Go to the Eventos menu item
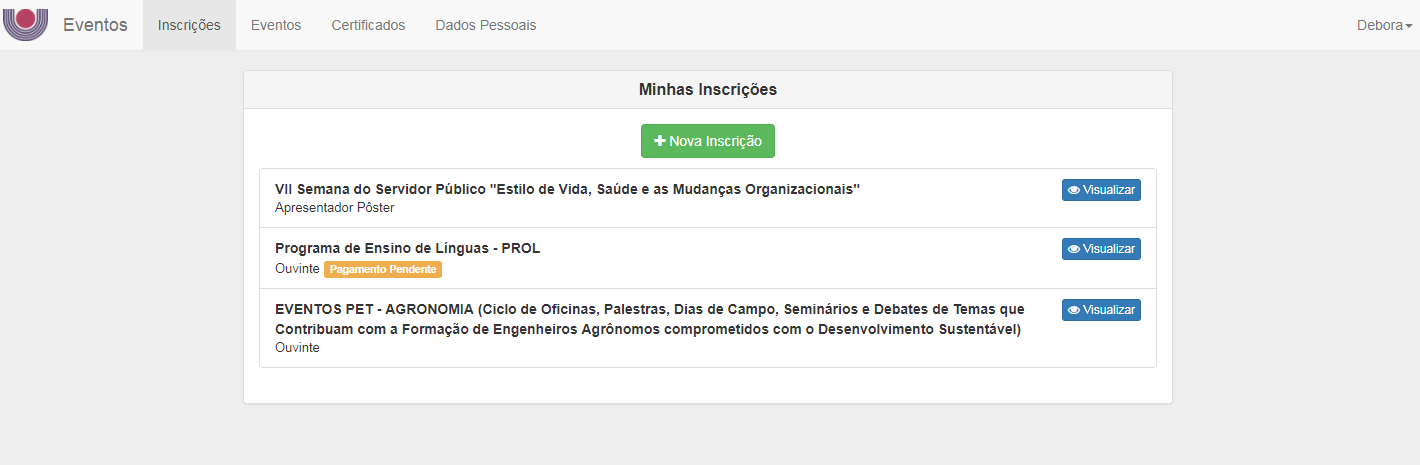 [276, 25]
